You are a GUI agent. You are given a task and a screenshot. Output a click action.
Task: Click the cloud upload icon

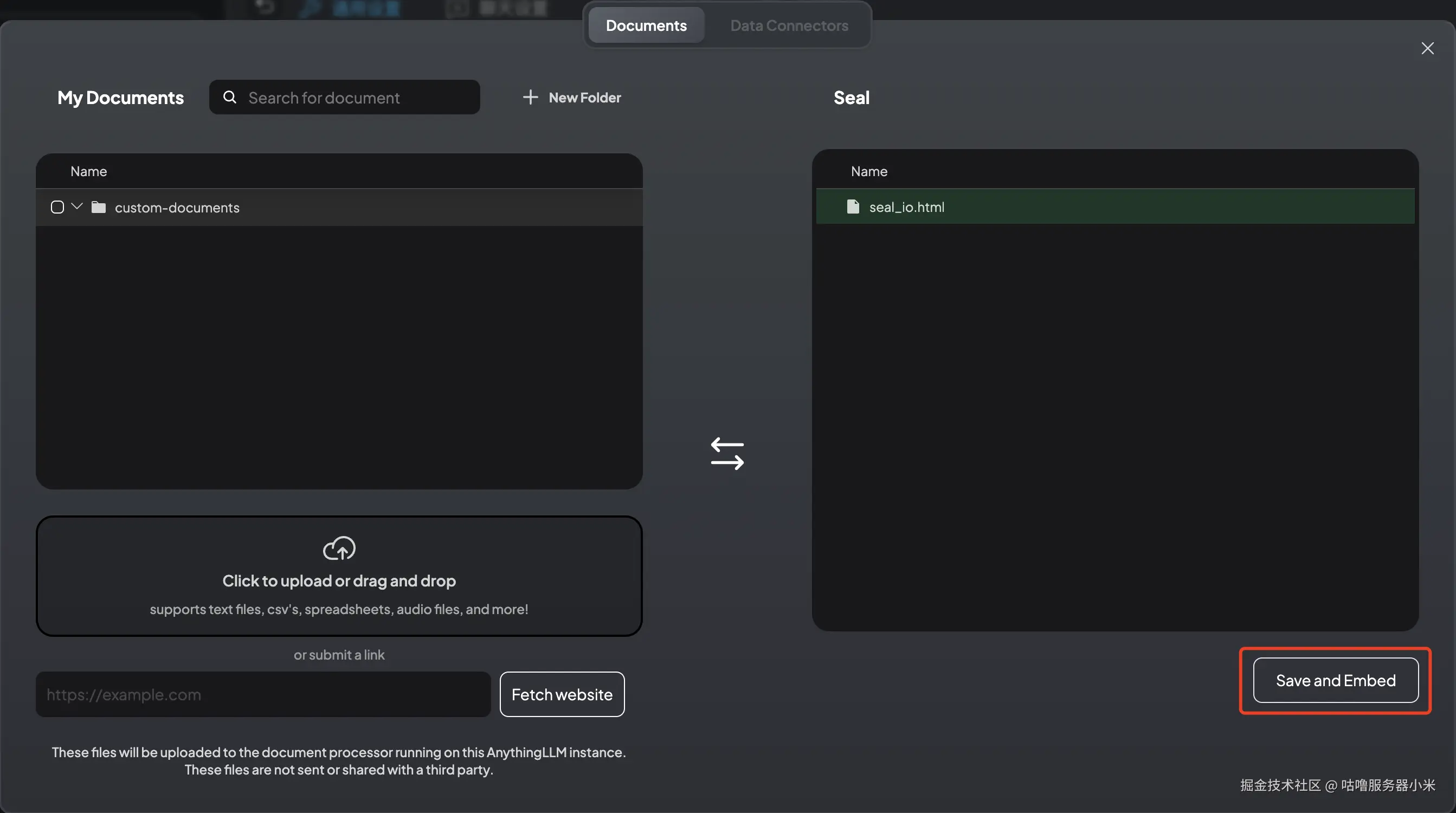pyautogui.click(x=339, y=548)
